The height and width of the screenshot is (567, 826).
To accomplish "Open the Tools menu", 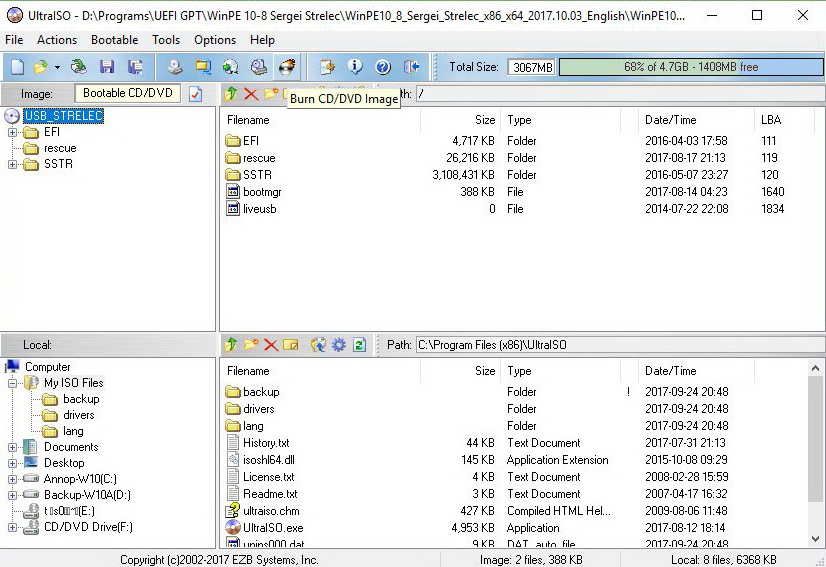I will point(166,40).
